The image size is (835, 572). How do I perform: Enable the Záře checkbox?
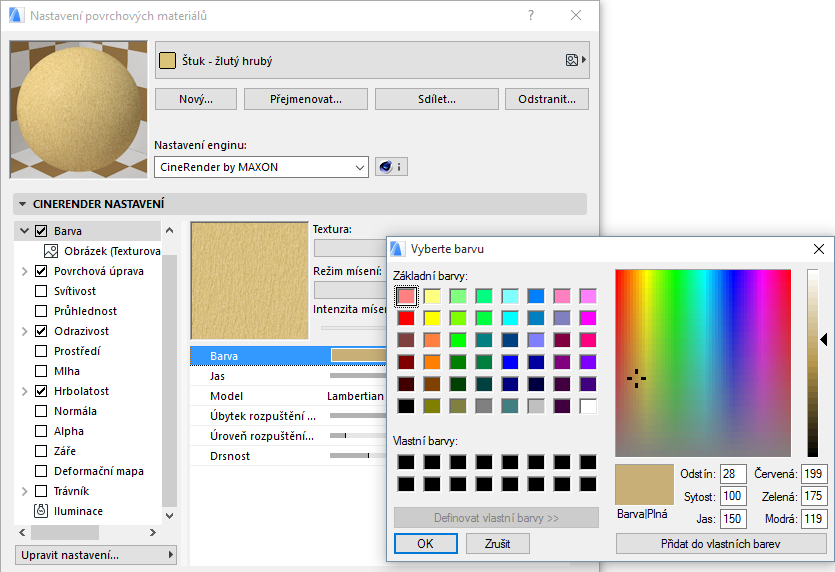tap(41, 451)
